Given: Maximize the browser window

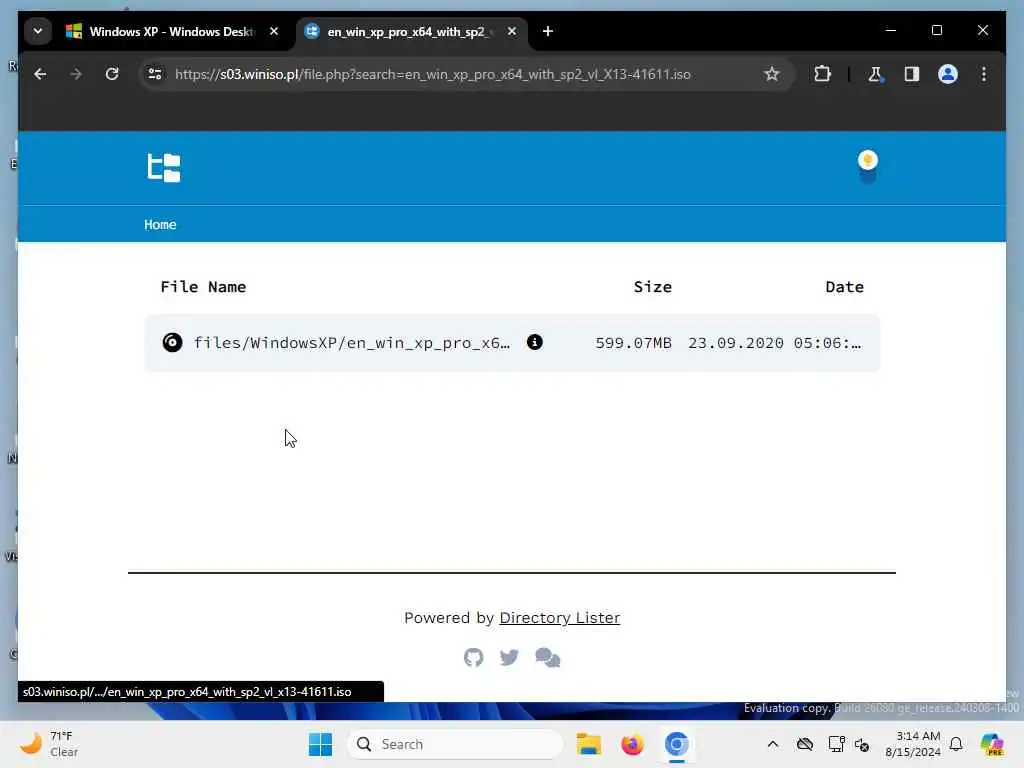Looking at the screenshot, I should tap(936, 31).
